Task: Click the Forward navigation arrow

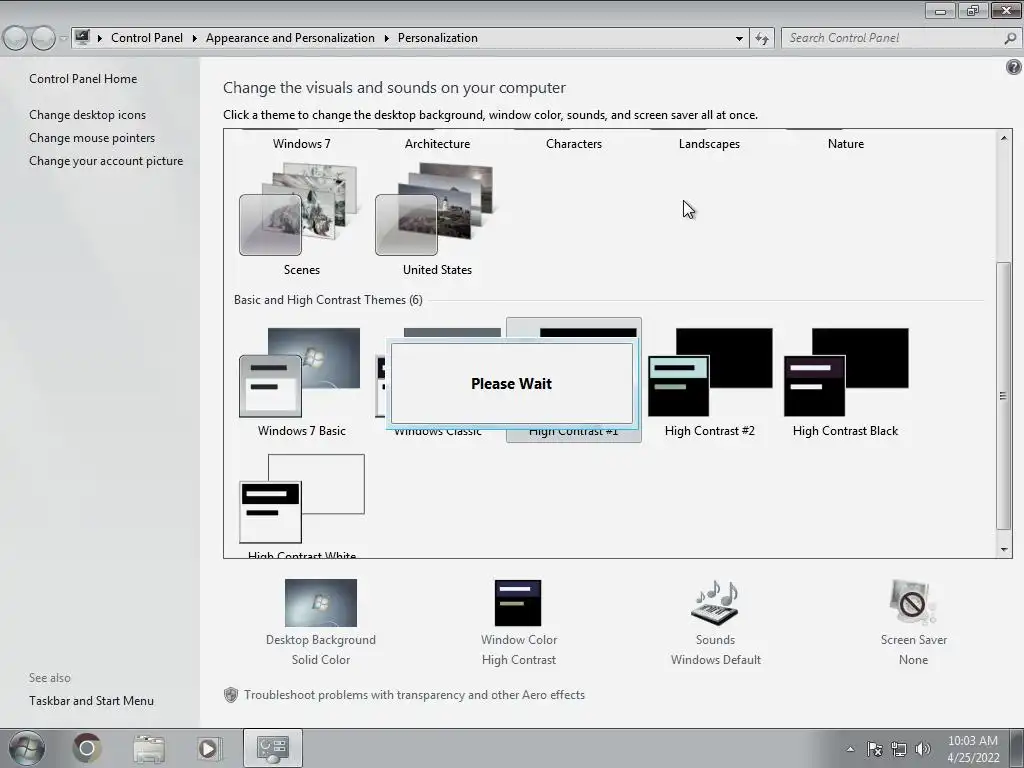Action: 43,39
